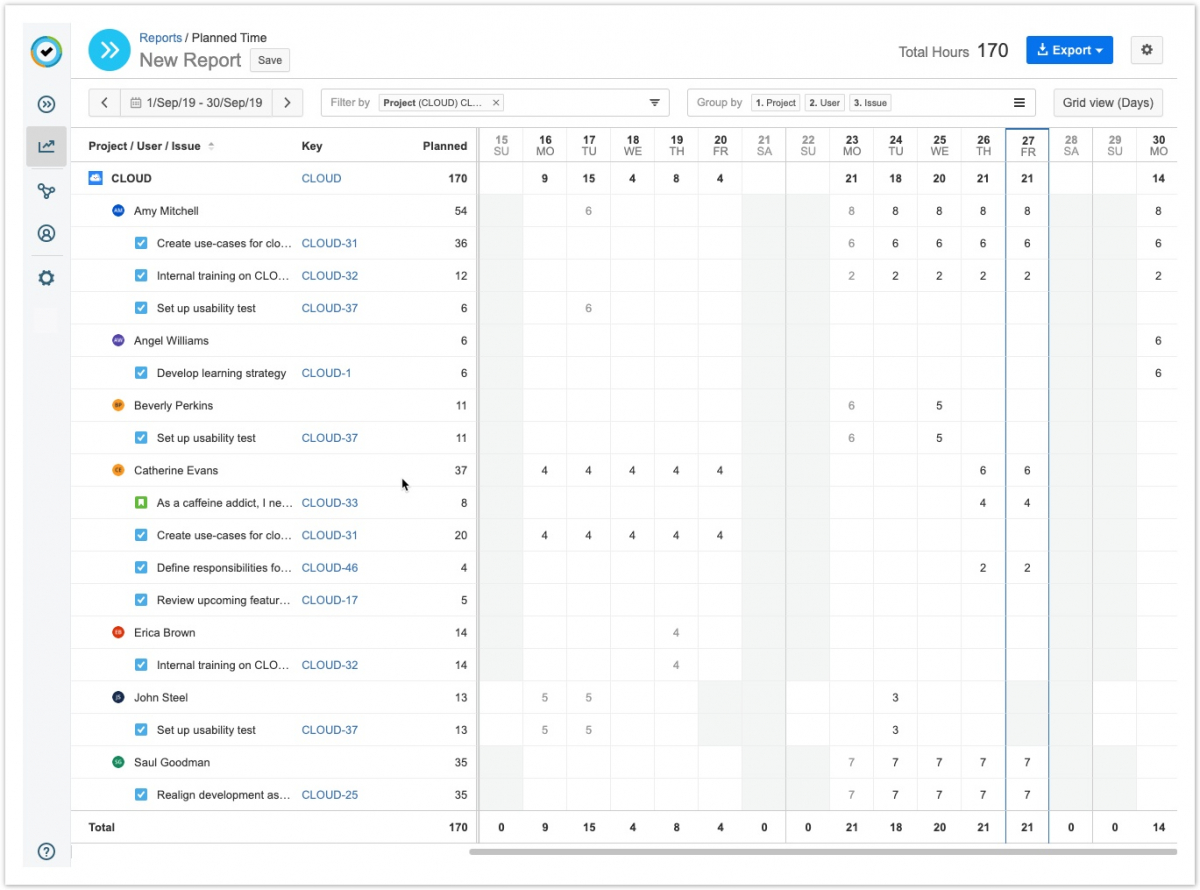This screenshot has width=1200, height=890.
Task: Open Grid view (Days) selector
Action: click(x=1107, y=103)
